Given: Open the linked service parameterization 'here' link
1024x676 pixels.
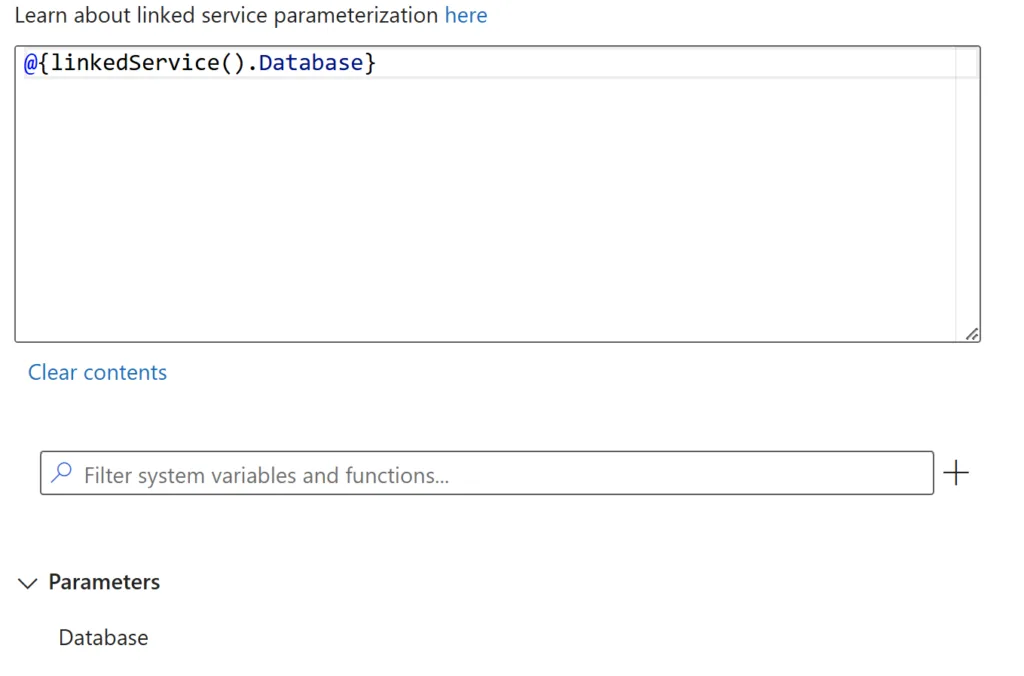Looking at the screenshot, I should (x=466, y=15).
